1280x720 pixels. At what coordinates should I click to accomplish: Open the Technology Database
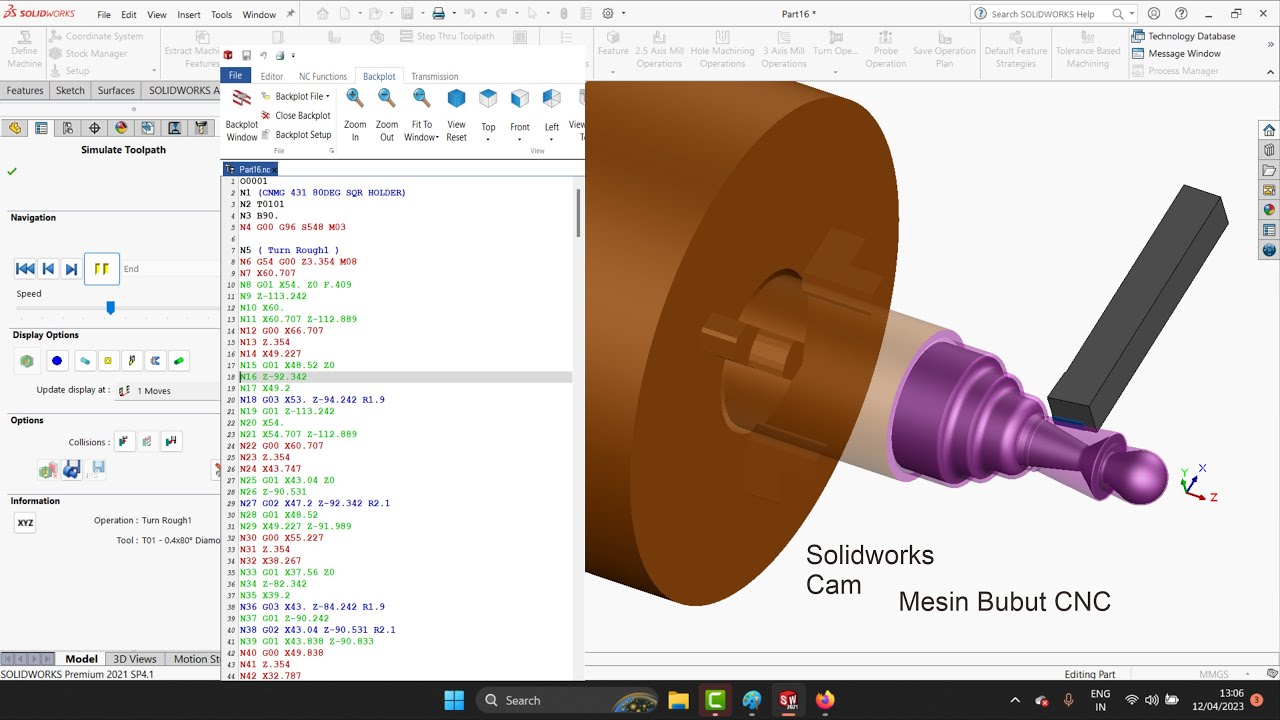(1184, 36)
